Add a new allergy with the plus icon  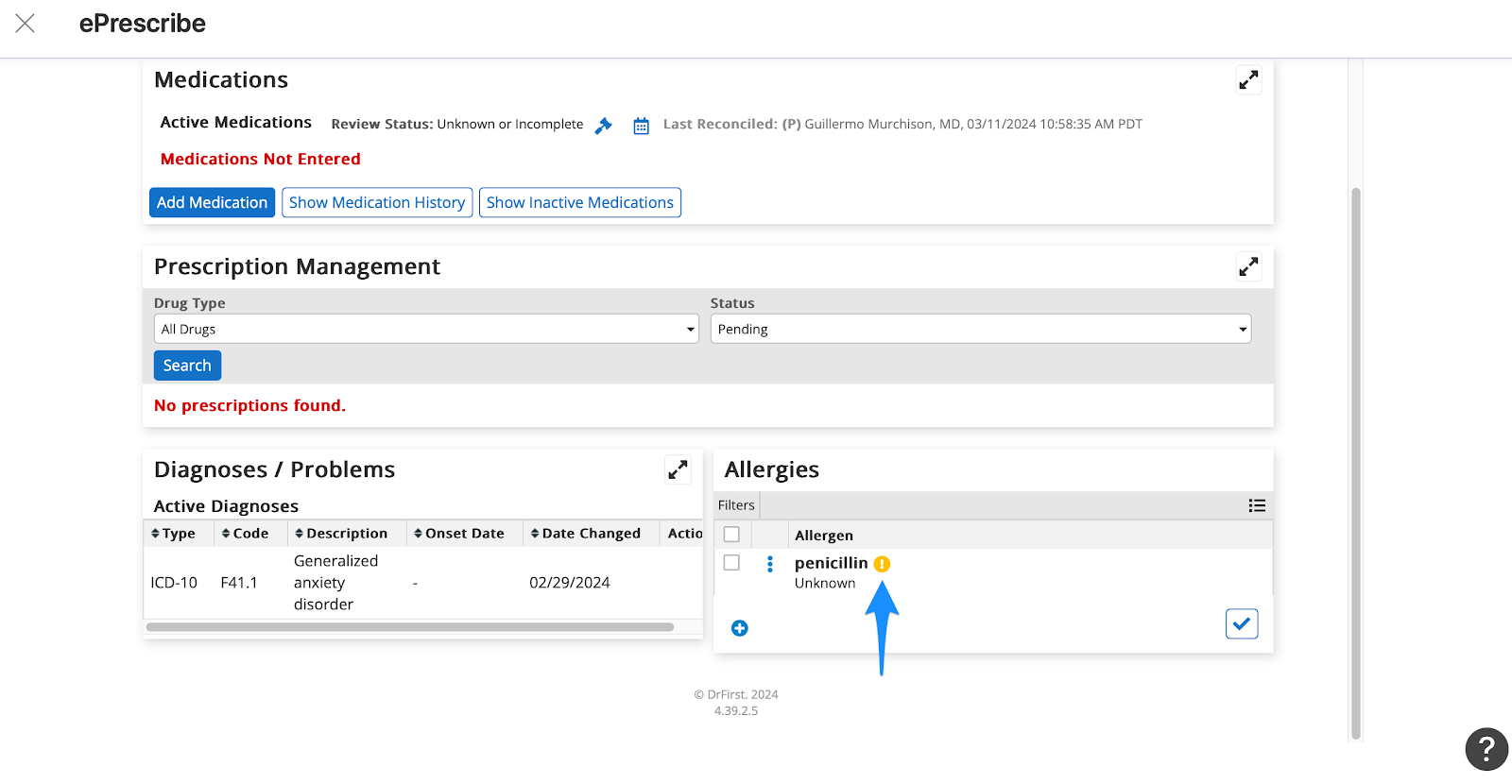point(740,628)
